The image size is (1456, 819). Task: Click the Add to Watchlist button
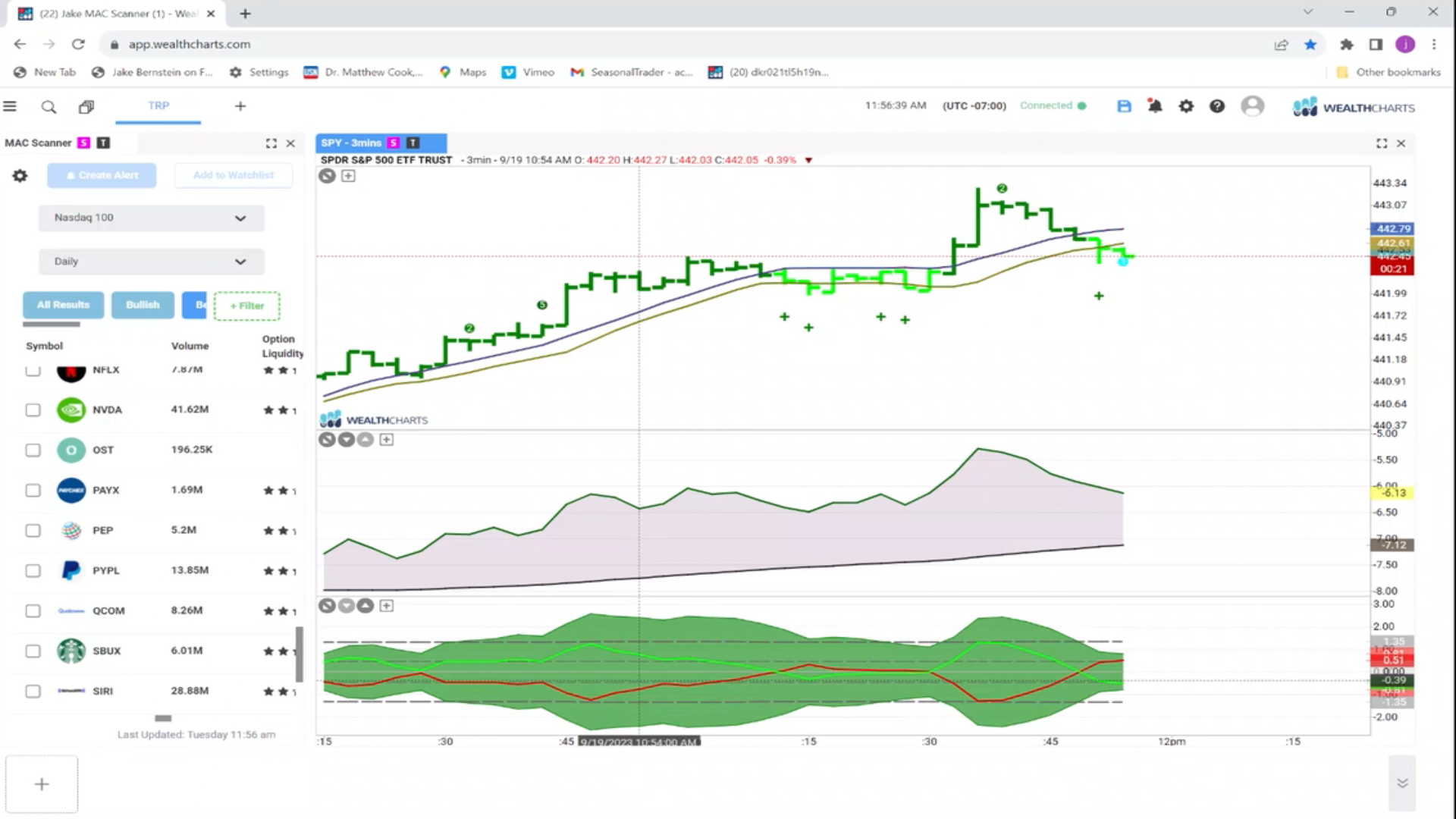coord(234,175)
